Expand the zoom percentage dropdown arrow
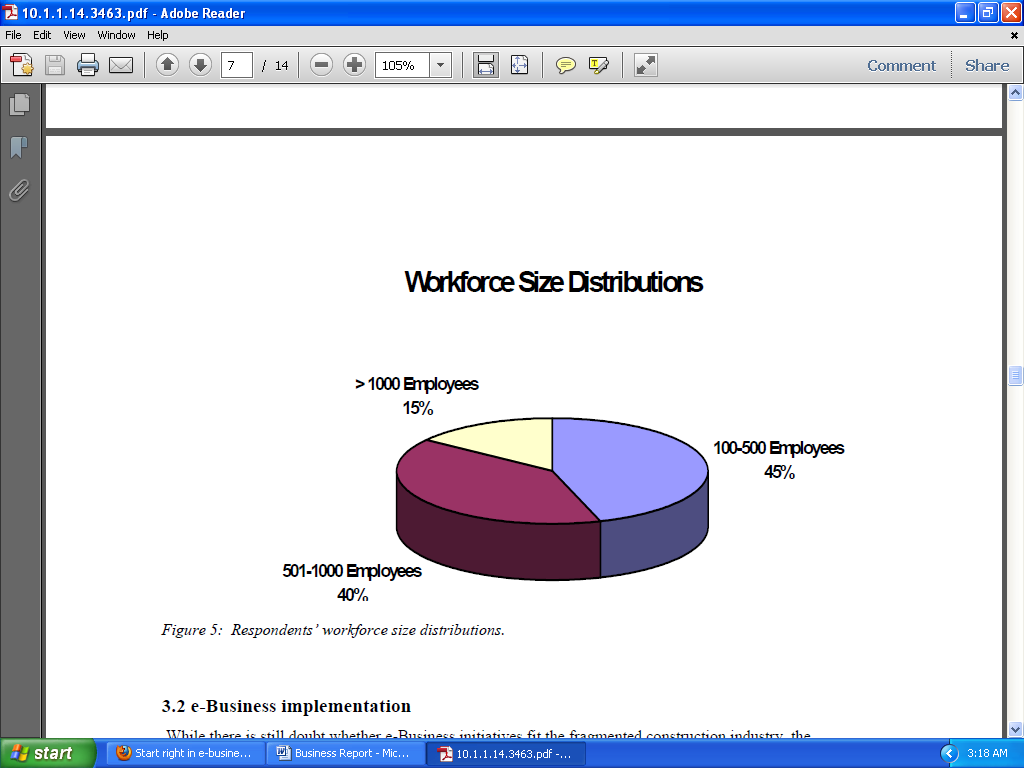Image resolution: width=1024 pixels, height=768 pixels. click(x=440, y=66)
